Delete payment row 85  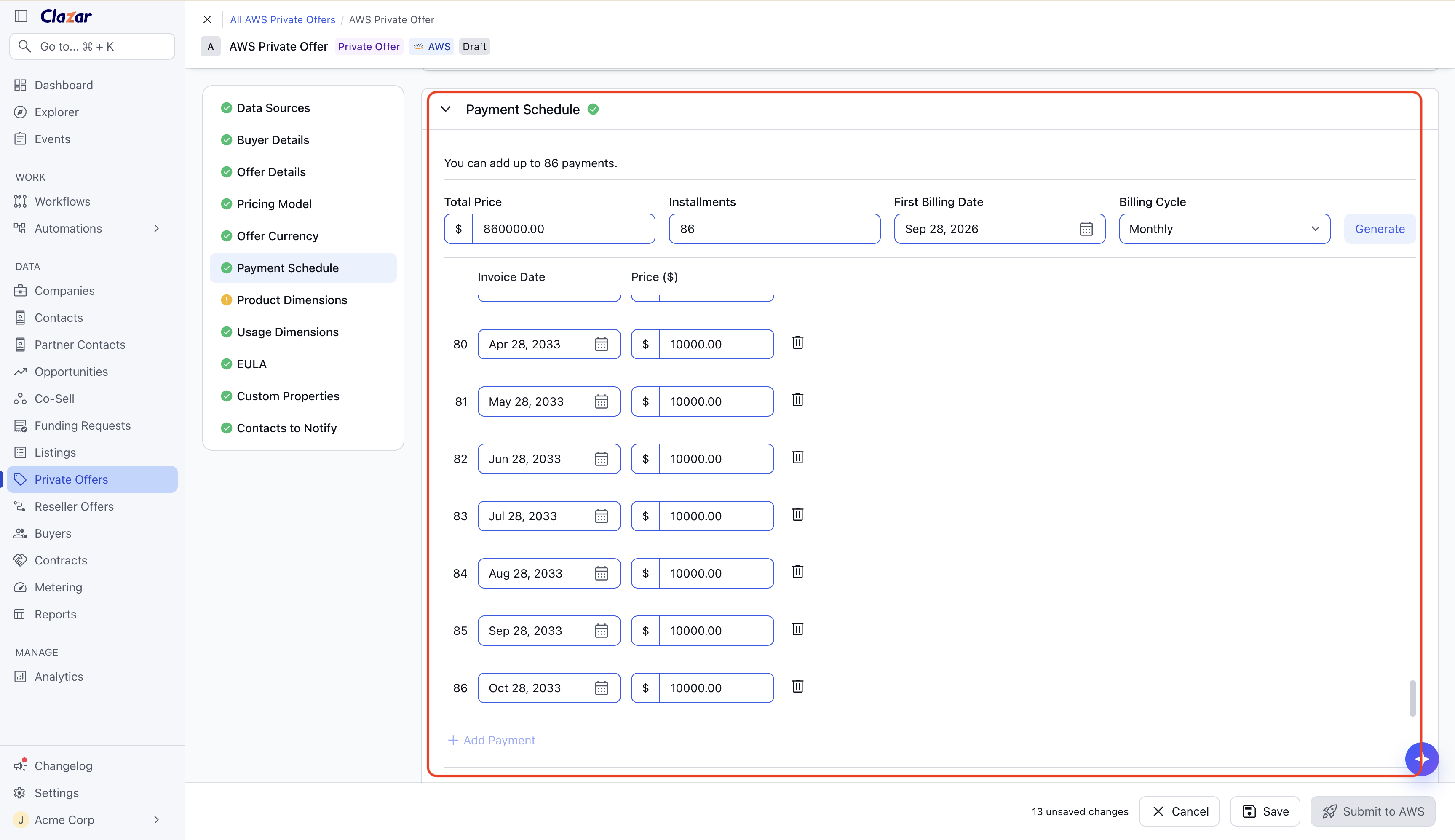[x=797, y=629]
